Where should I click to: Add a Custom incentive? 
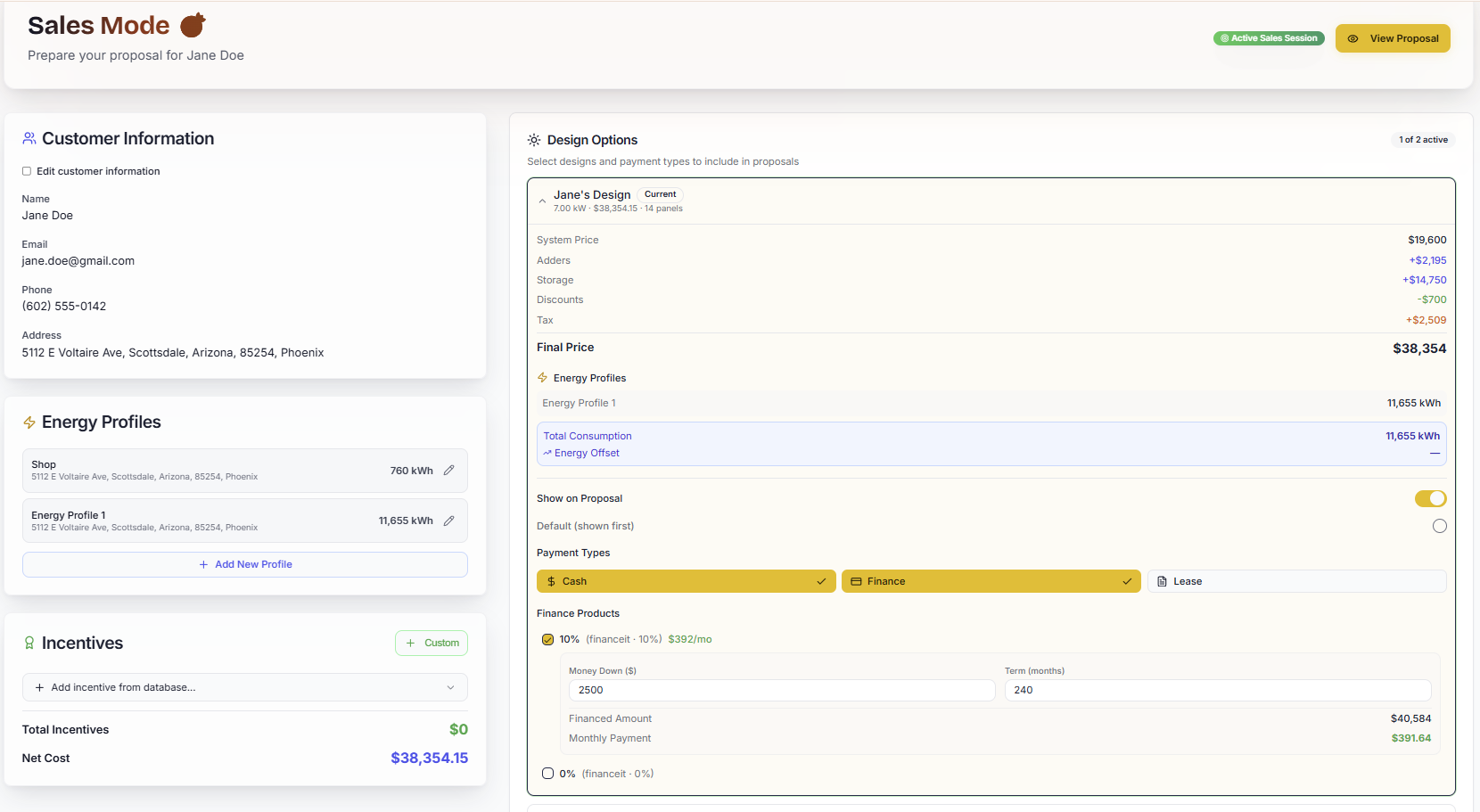point(432,643)
